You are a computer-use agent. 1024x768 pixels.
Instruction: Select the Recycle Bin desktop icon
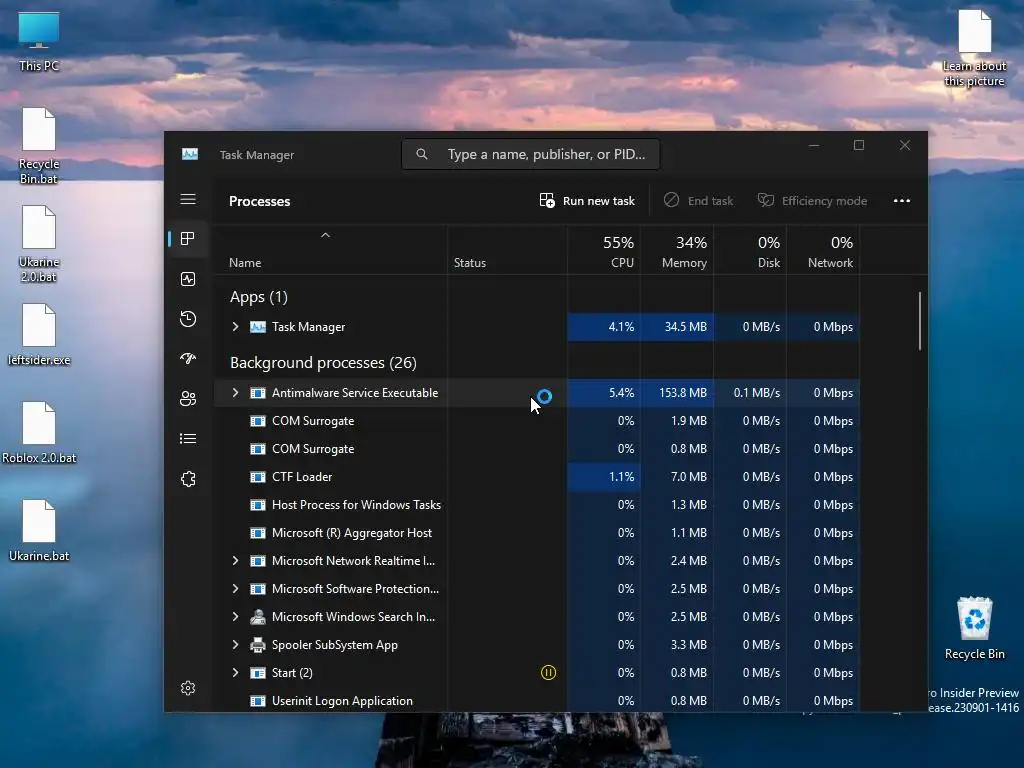click(x=974, y=628)
